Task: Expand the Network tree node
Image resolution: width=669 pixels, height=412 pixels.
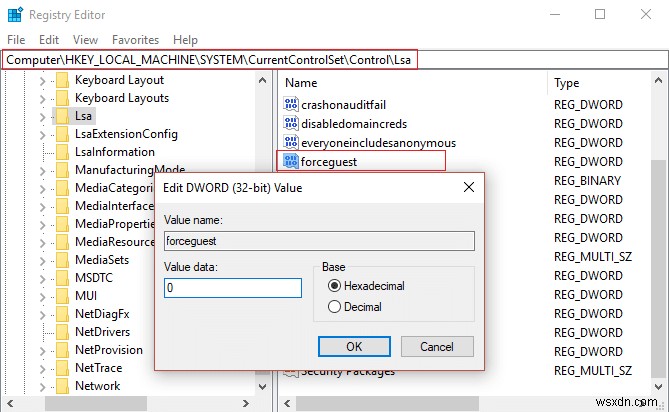Action: pos(42,386)
